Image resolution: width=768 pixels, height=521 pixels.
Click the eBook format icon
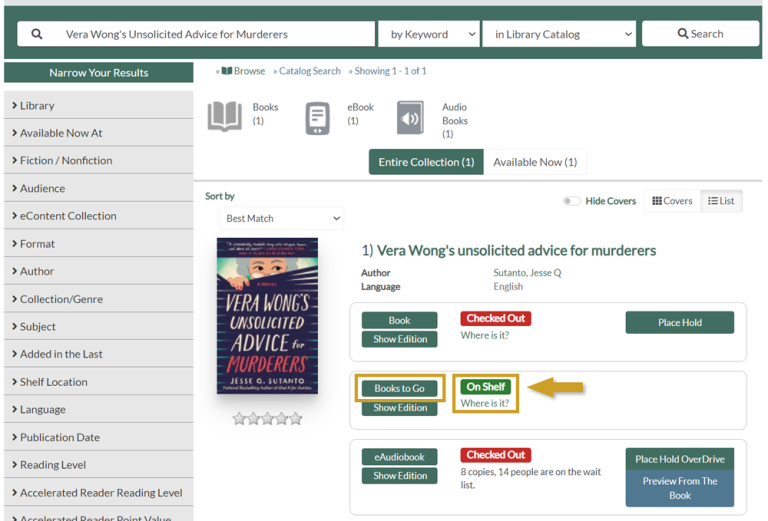(318, 117)
